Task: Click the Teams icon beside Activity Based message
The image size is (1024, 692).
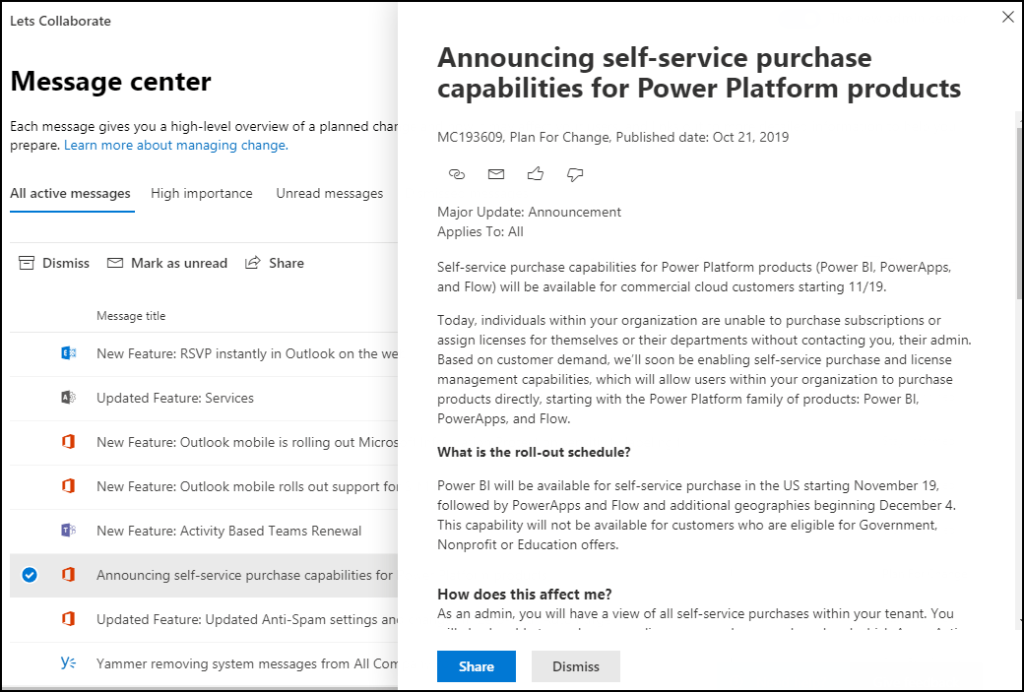Action: [x=68, y=530]
